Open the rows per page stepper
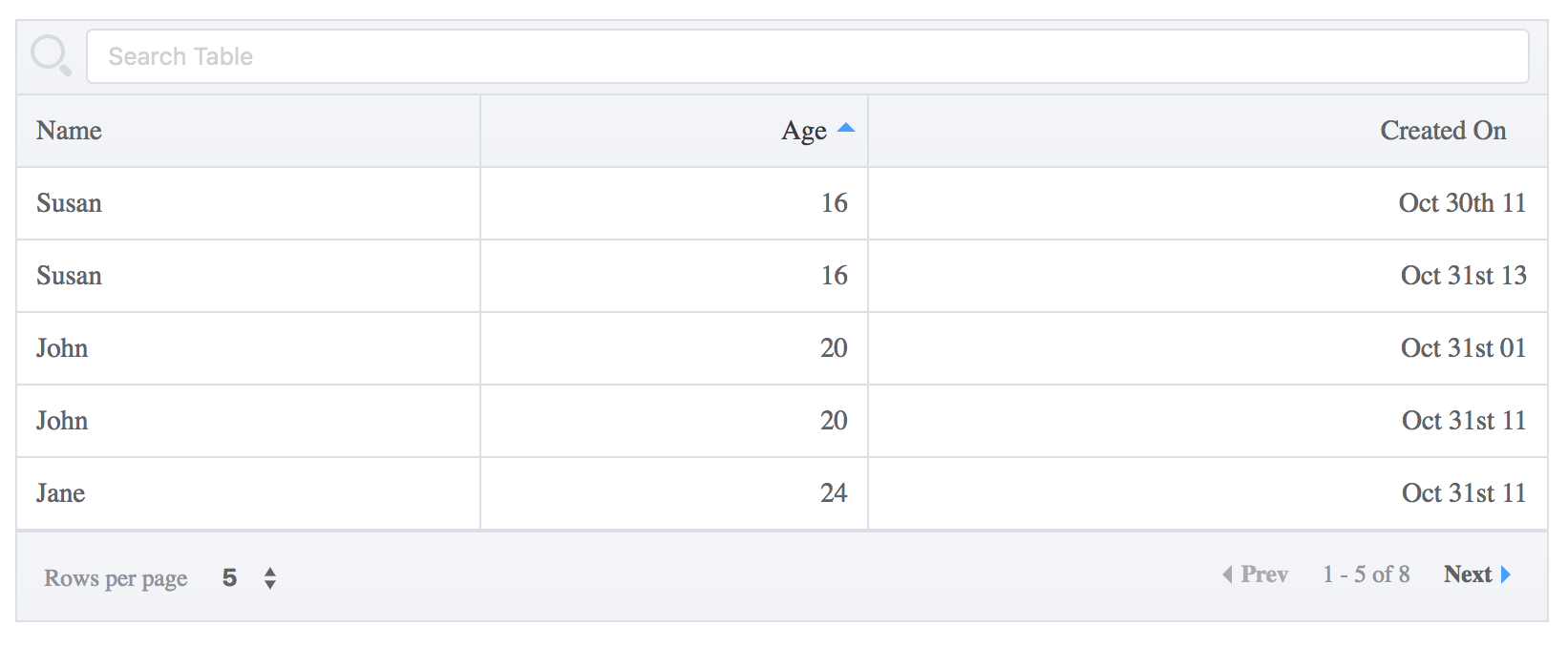Viewport: 1568px width, 647px height. [270, 578]
